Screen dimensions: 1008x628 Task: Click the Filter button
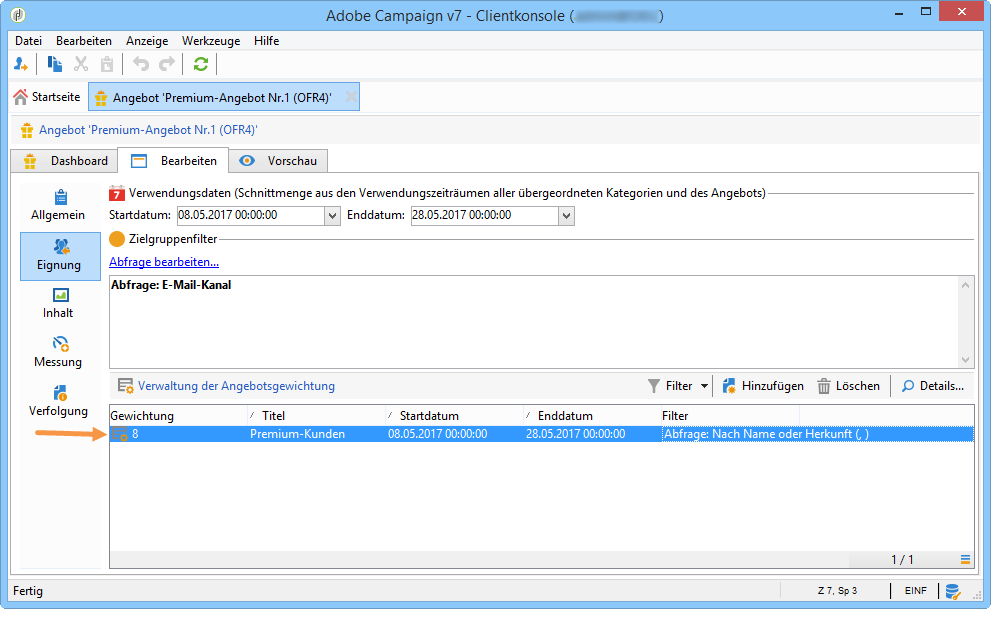670,386
